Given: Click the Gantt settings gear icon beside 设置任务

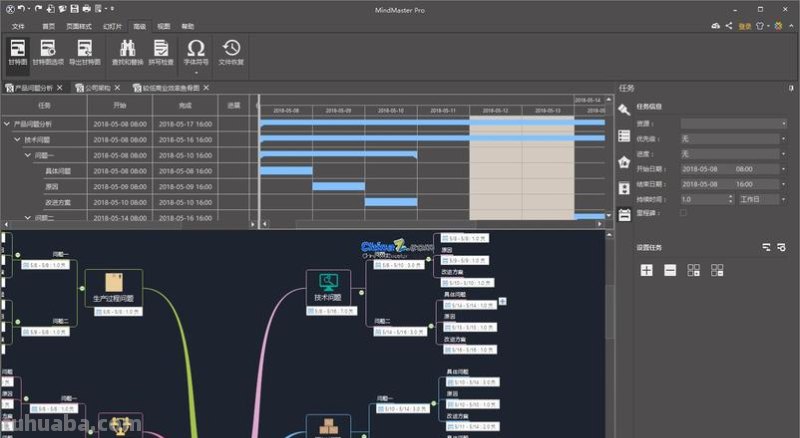Looking at the screenshot, I should pos(781,247).
